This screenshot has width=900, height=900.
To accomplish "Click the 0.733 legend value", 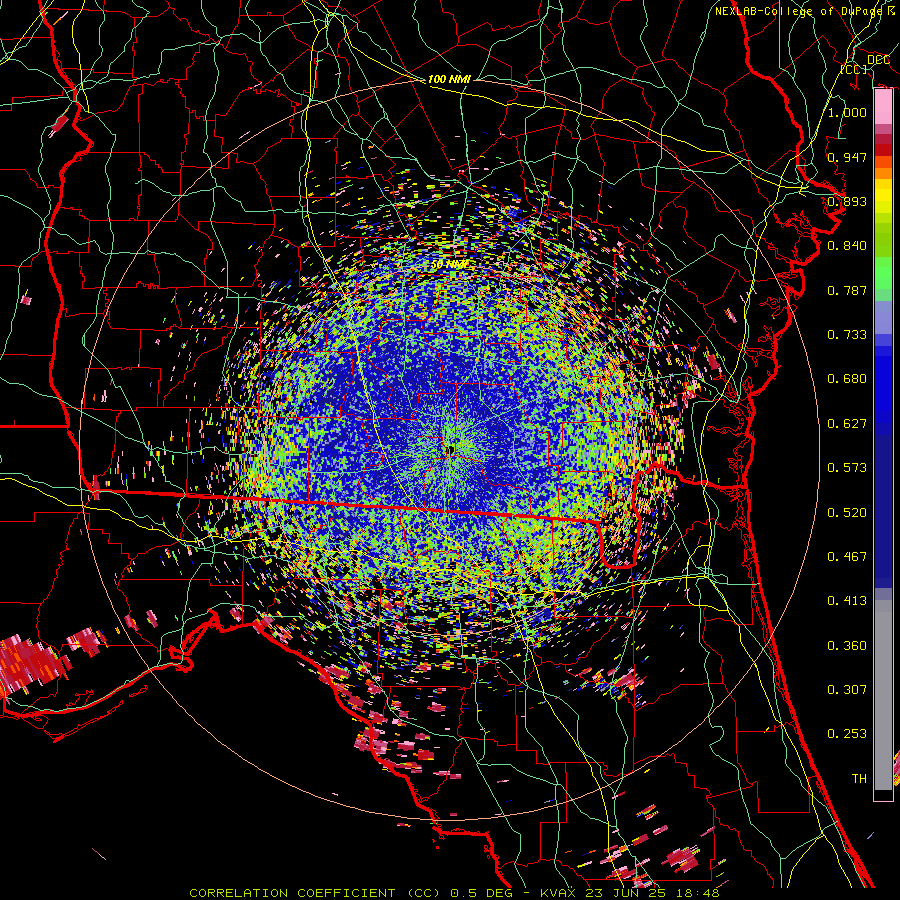I will coord(847,334).
